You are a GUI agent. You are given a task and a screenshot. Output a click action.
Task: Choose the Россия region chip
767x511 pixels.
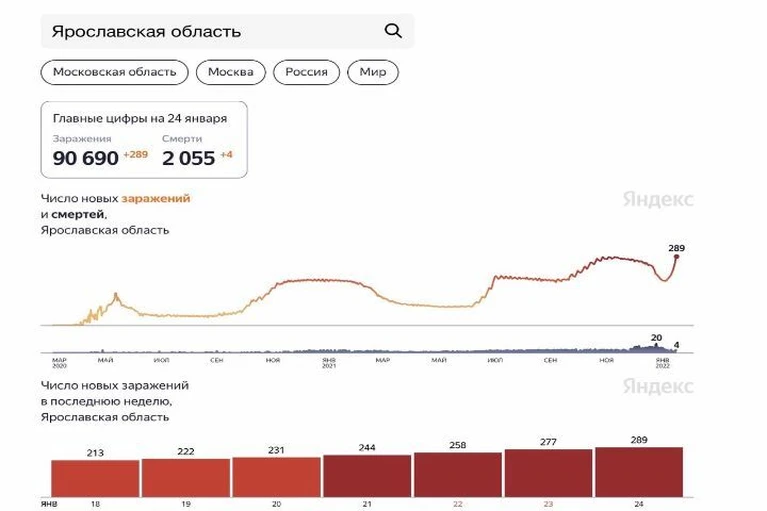click(306, 72)
